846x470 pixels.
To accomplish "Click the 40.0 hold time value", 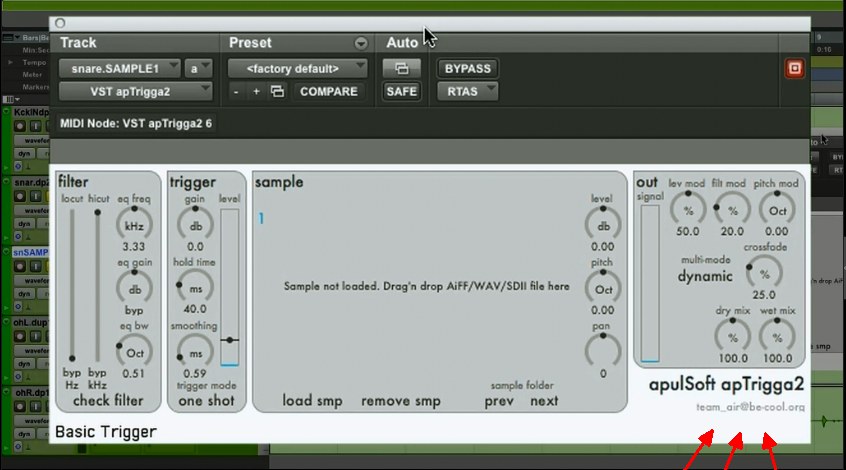I will [195, 309].
